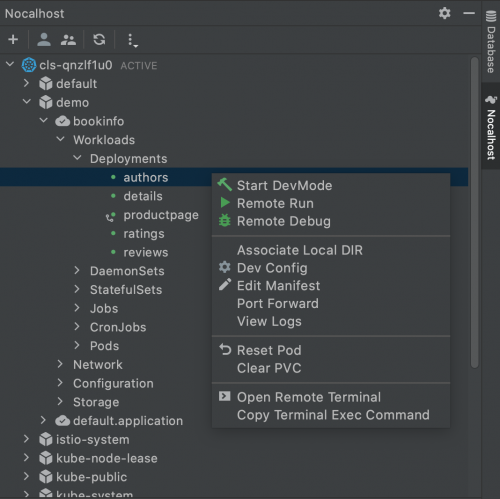Viewport: 500px width, 499px height.
Task: Expand the StatefulSets node
Action: [77, 289]
